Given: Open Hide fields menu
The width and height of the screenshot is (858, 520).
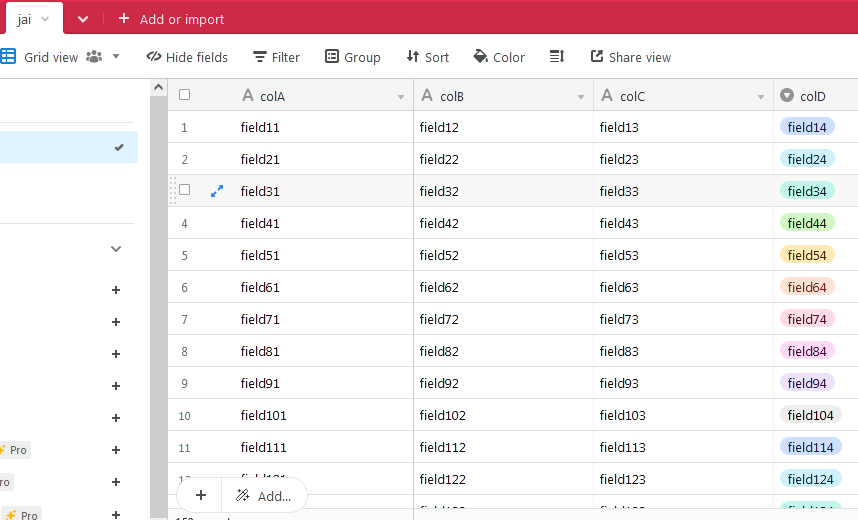Looking at the screenshot, I should click(187, 57).
